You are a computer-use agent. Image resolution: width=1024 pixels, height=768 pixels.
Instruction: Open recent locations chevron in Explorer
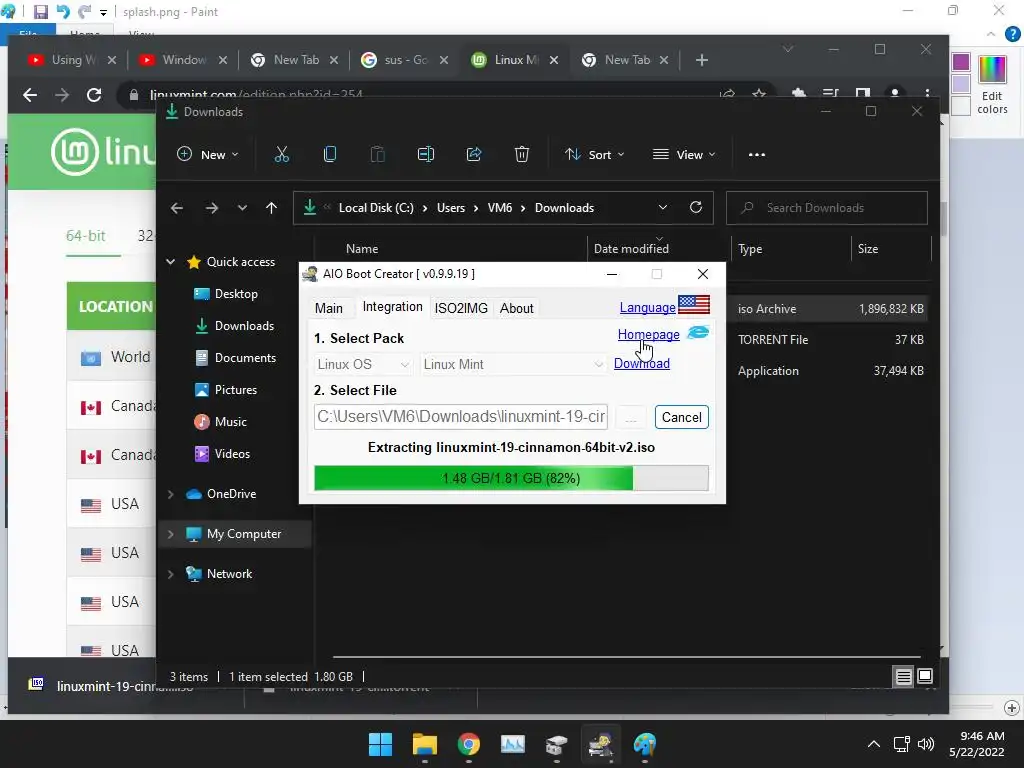click(x=242, y=208)
